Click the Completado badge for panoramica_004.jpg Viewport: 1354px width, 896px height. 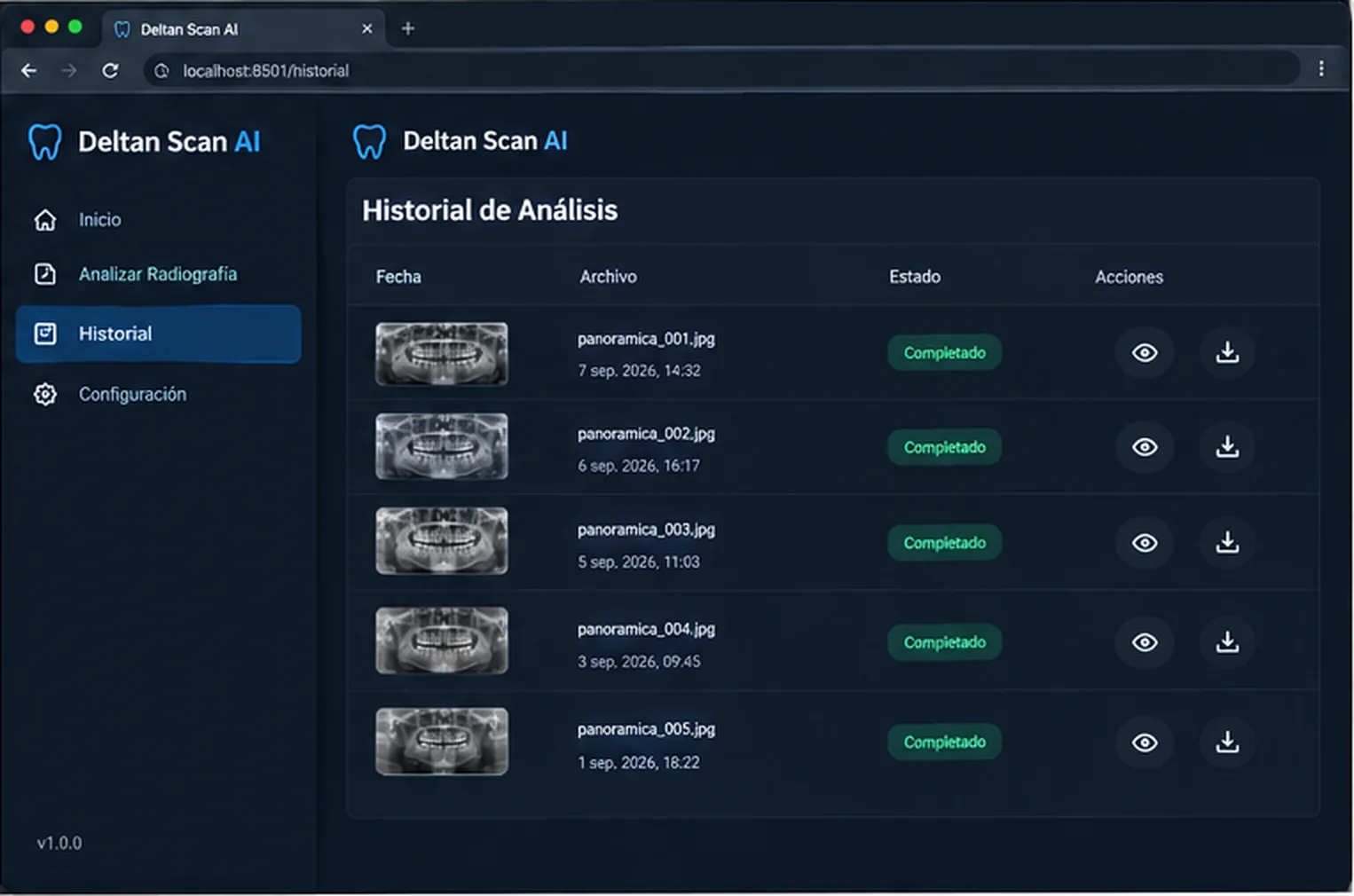[x=945, y=642]
